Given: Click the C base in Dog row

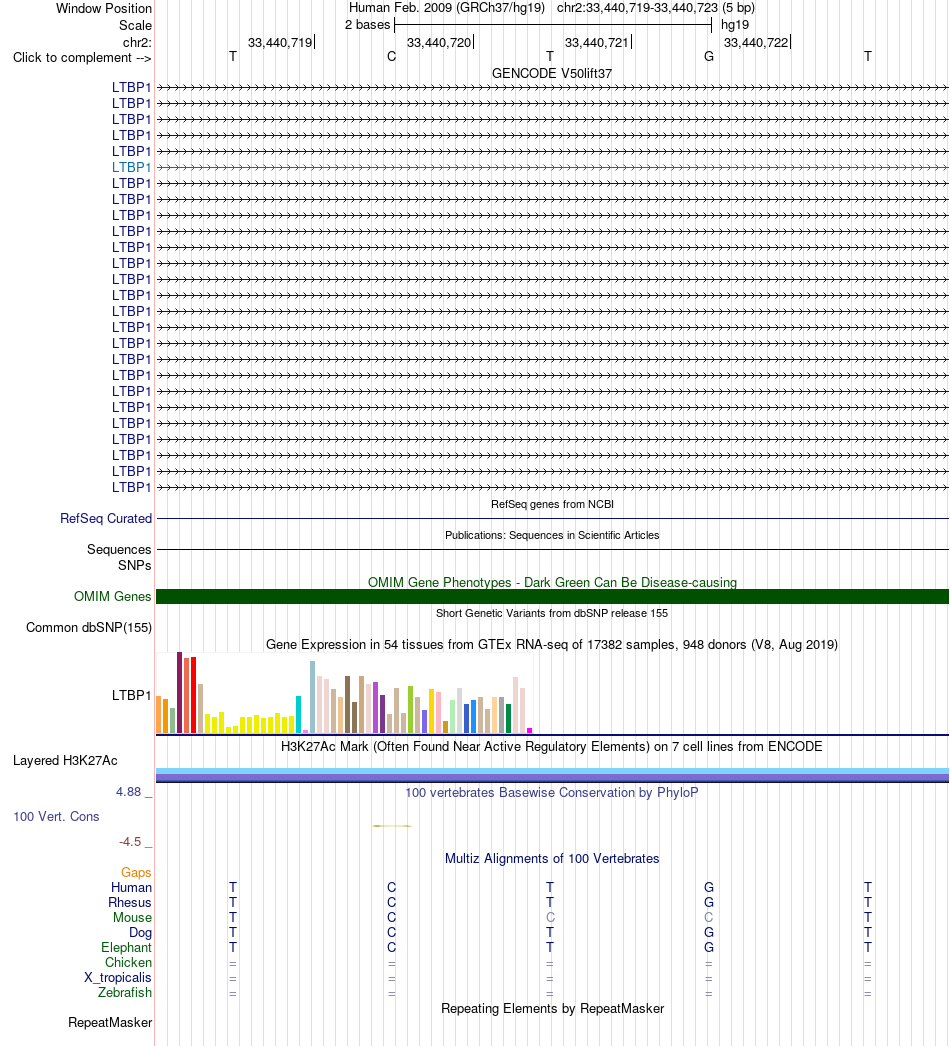Looking at the screenshot, I should point(392,933).
